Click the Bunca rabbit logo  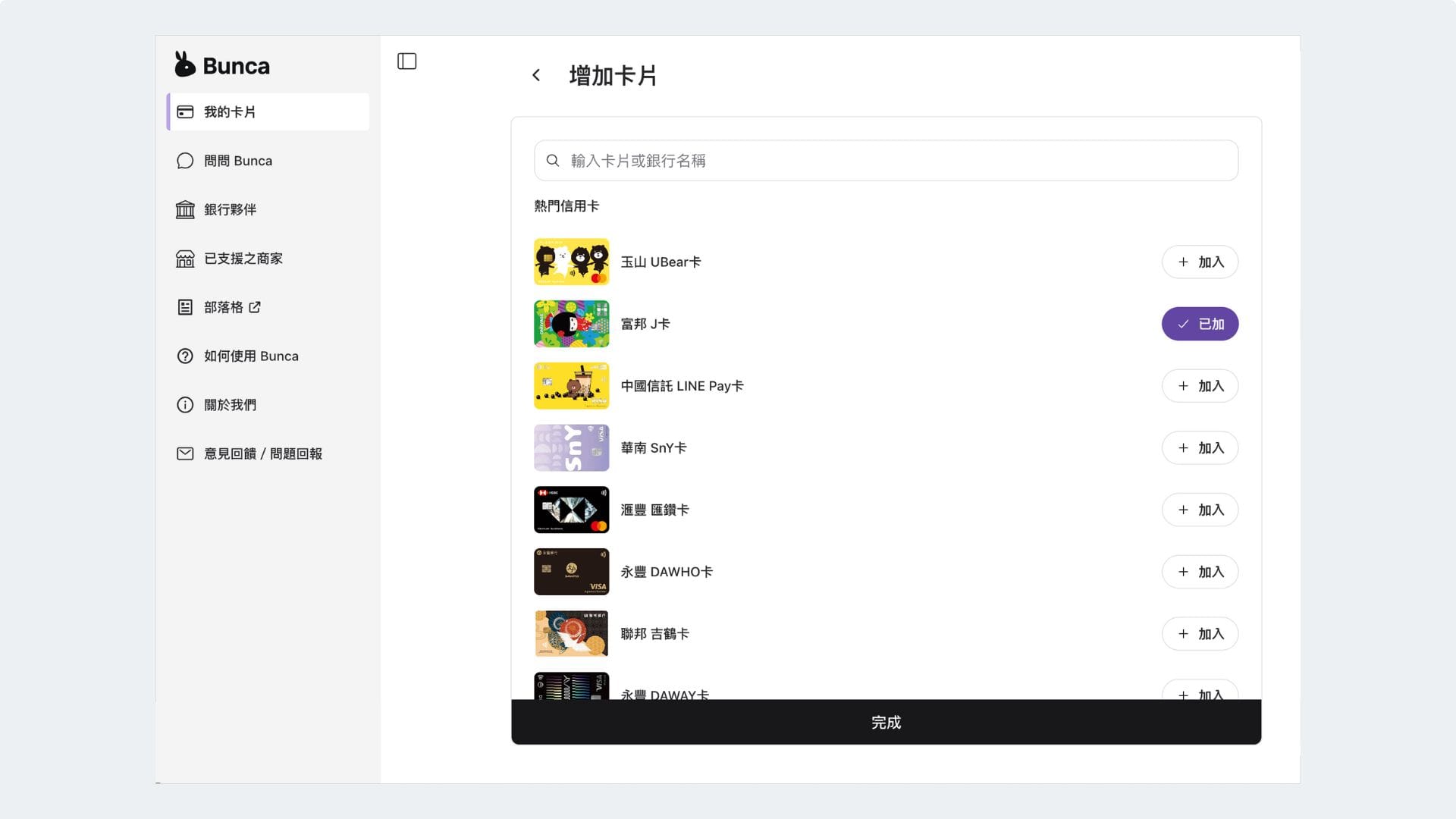click(184, 65)
